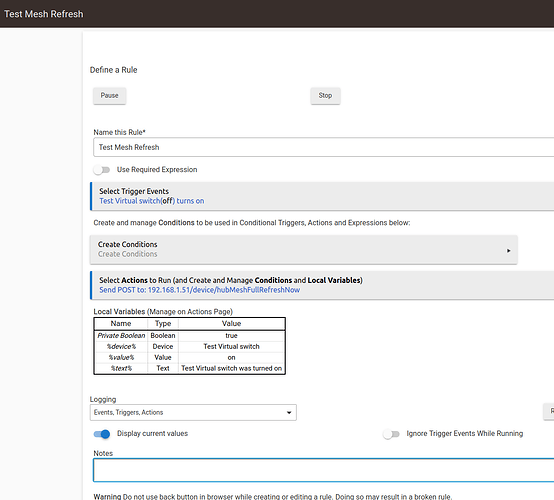The image size is (554, 500).
Task: Select the Private Boolean variable row
Action: coord(189,336)
